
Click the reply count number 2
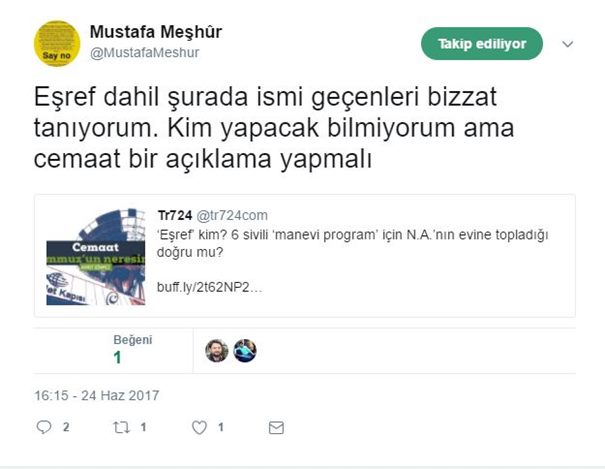pos(66,427)
